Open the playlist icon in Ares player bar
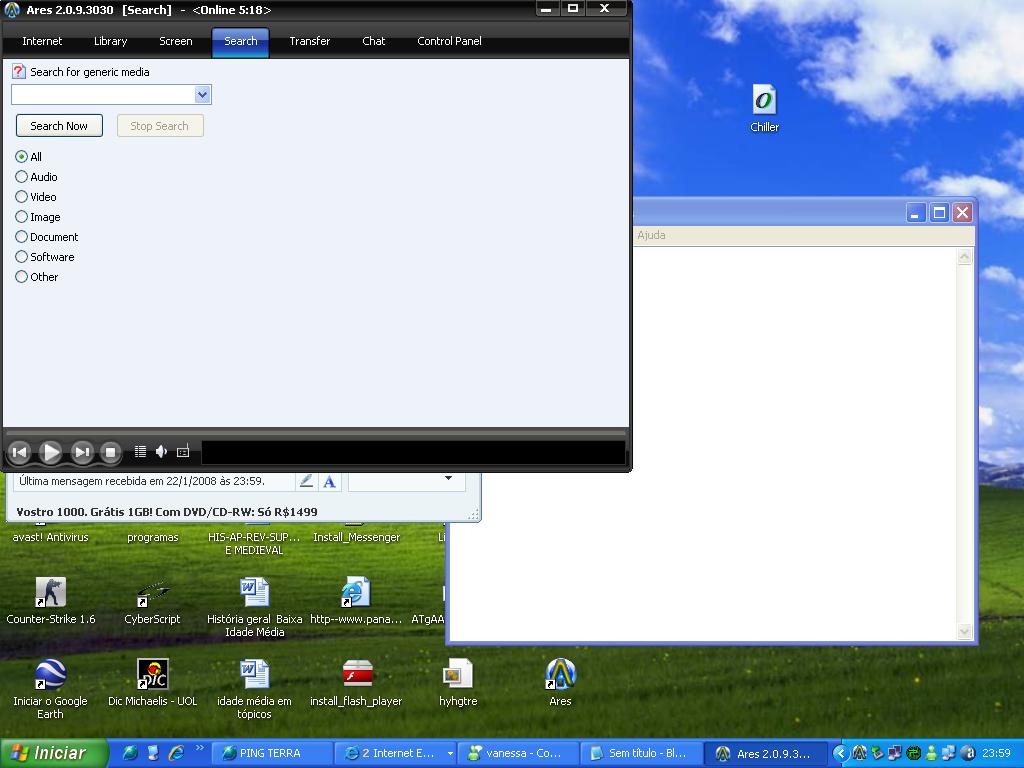Screen dimensions: 1024x768 click(140, 451)
